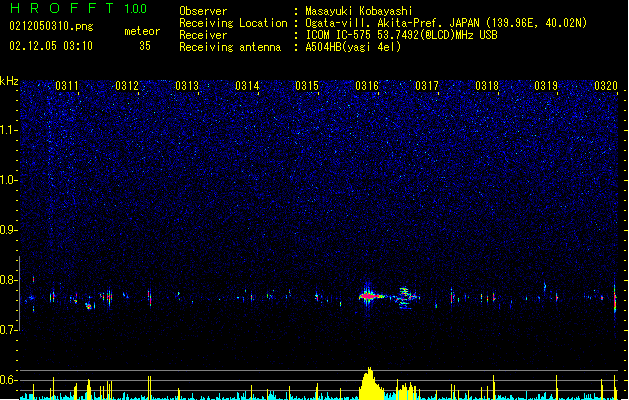Click the Observer field label
The height and width of the screenshot is (400, 629).
tap(203, 11)
